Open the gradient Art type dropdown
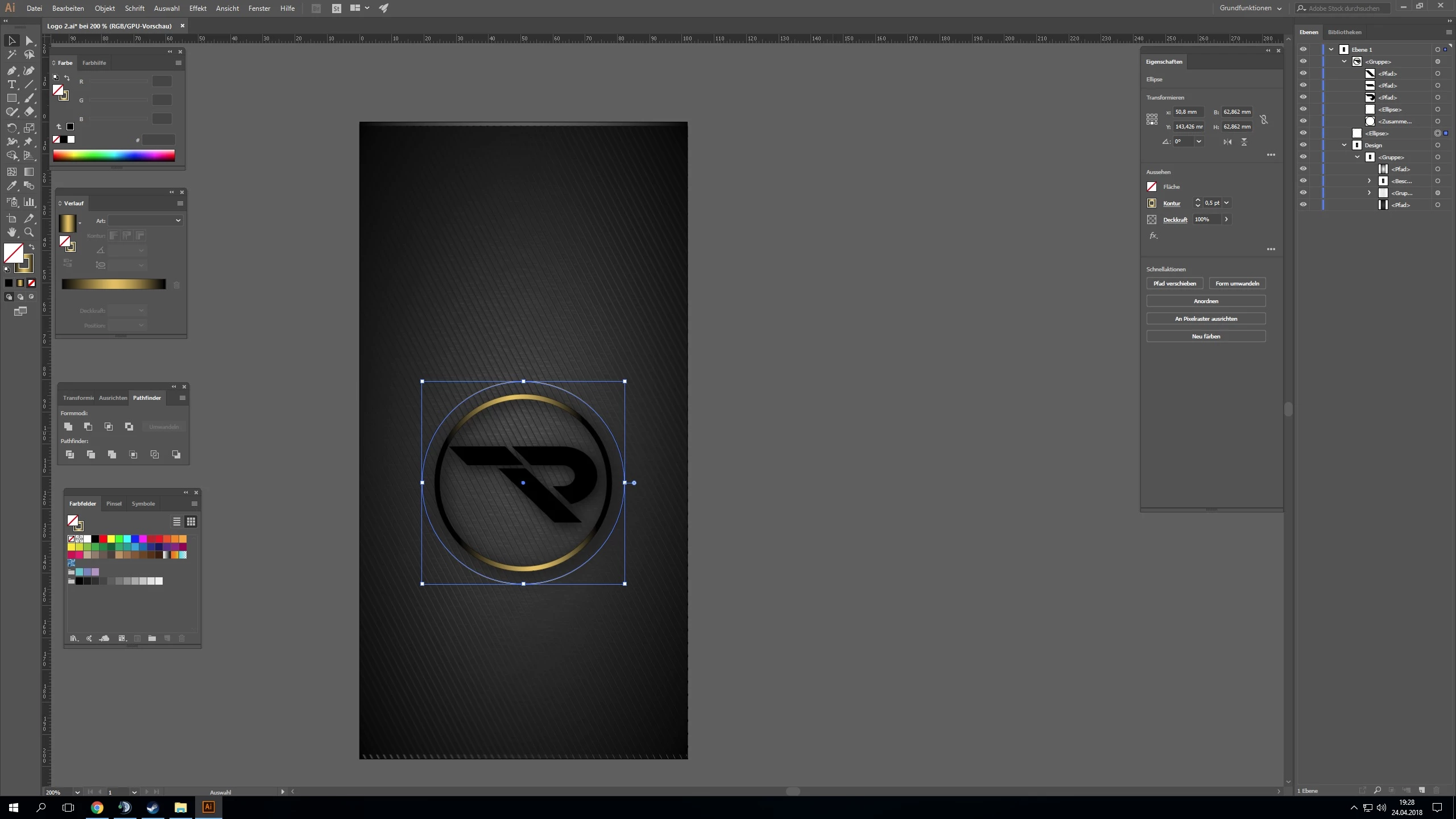This screenshot has width=1456, height=819. pyautogui.click(x=145, y=221)
